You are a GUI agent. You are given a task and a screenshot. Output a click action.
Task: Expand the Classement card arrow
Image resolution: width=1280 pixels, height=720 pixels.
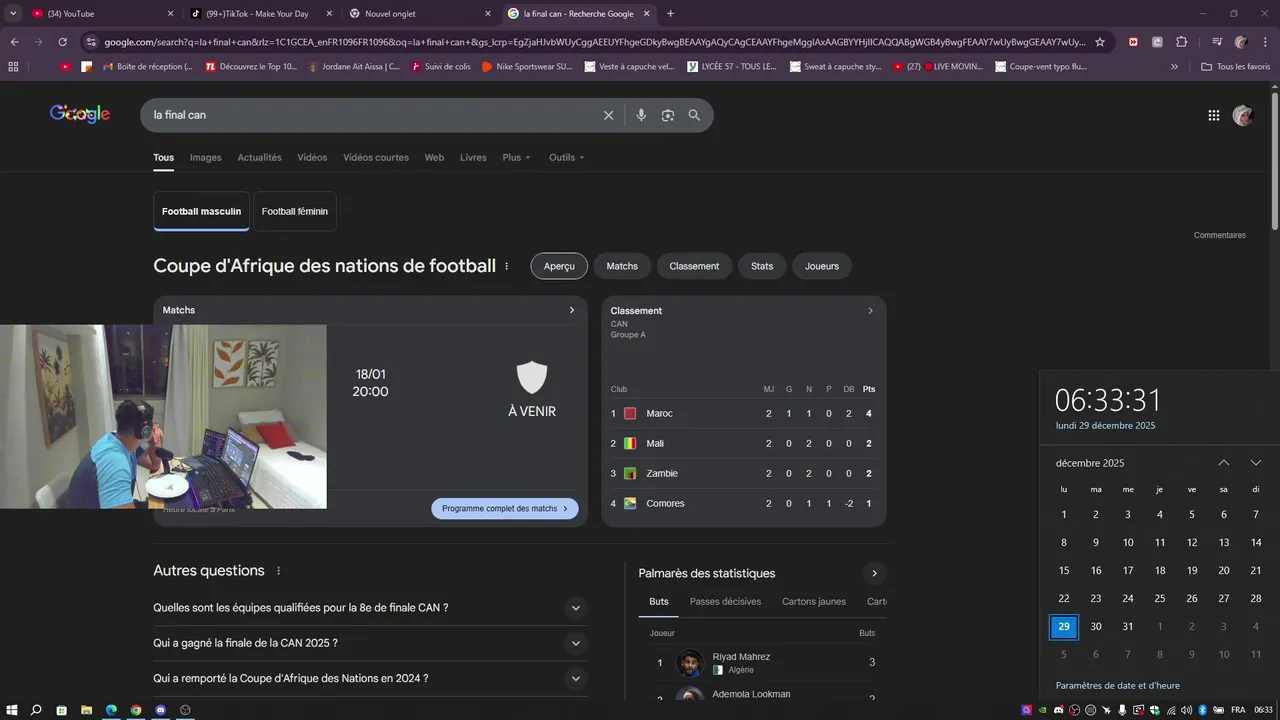click(x=870, y=311)
